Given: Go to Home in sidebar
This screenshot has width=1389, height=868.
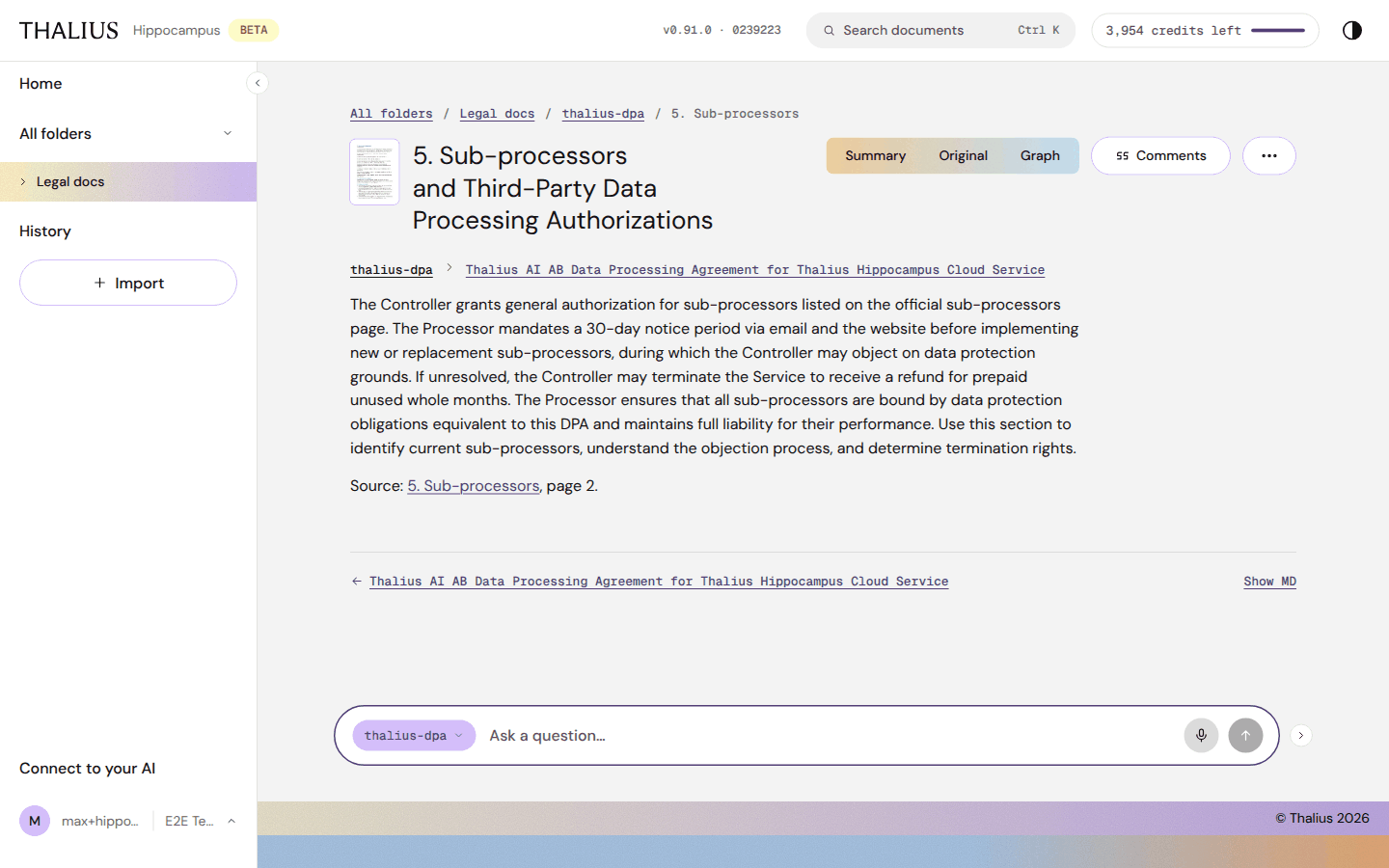Looking at the screenshot, I should pyautogui.click(x=41, y=84).
